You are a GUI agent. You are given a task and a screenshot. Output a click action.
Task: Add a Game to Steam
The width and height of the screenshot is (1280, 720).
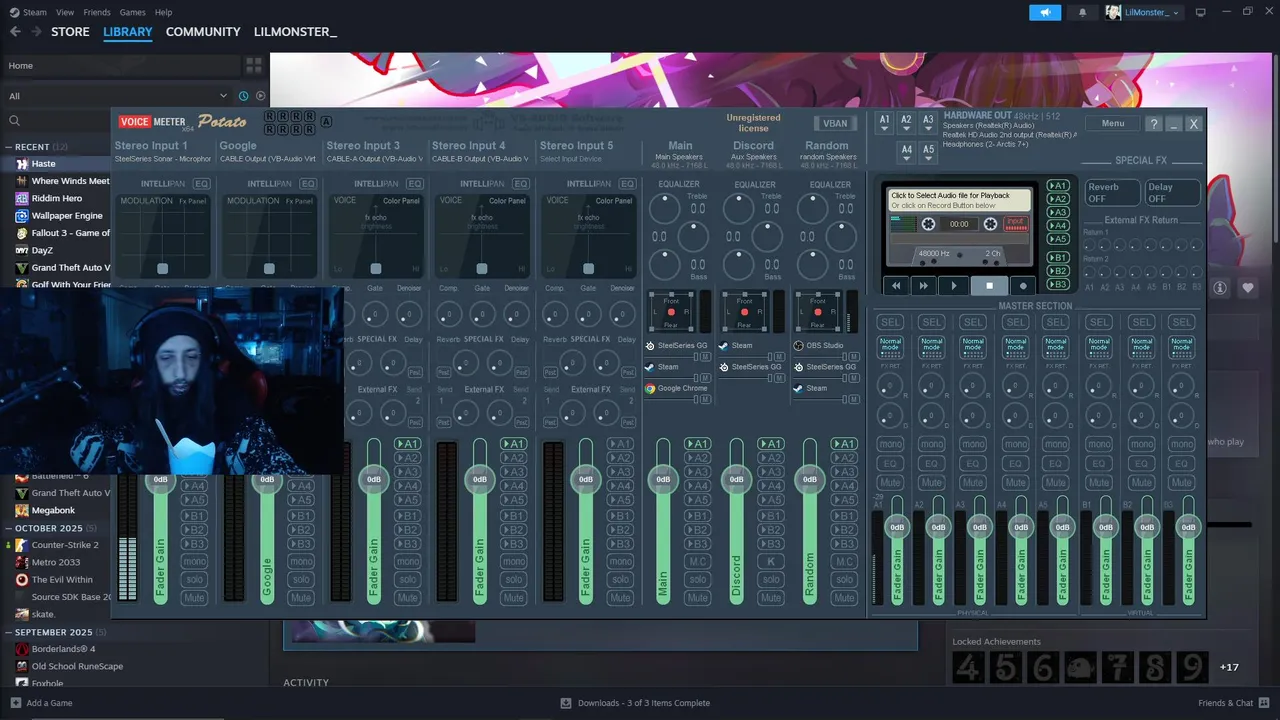41,703
